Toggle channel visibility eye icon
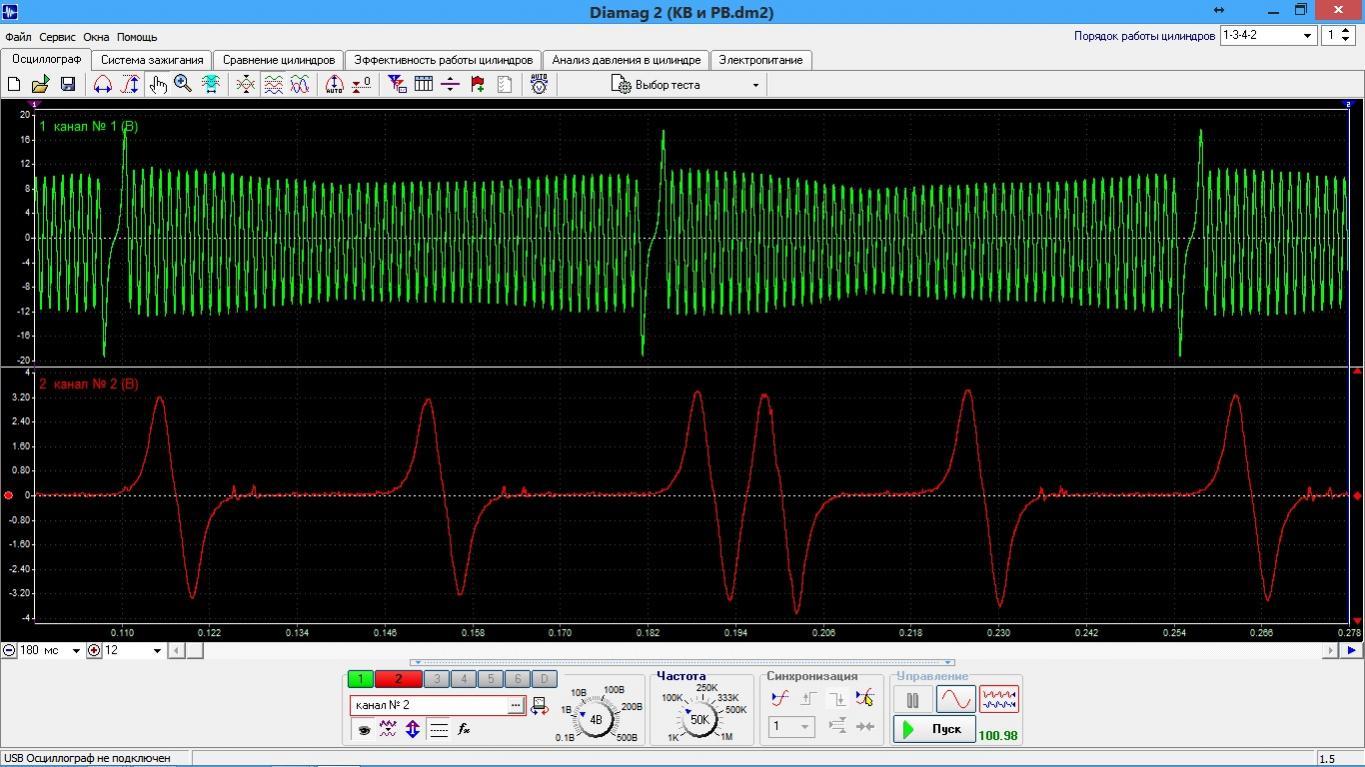The image size is (1365, 767). (x=363, y=730)
